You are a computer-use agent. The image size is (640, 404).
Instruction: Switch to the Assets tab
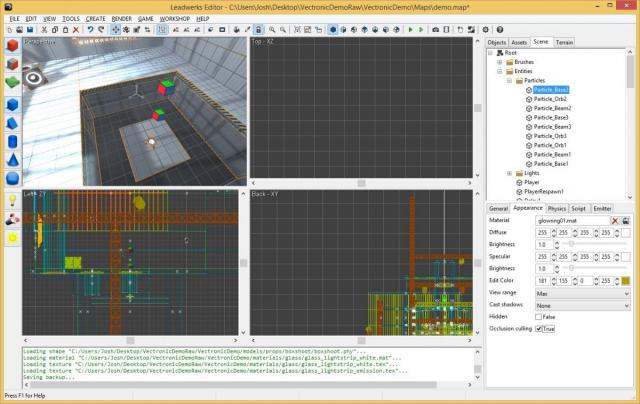[519, 43]
